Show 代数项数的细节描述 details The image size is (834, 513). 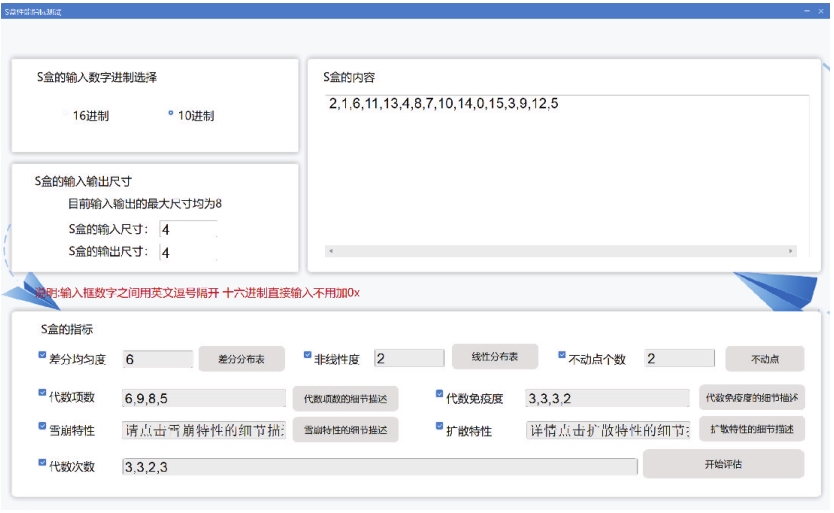[x=344, y=398]
